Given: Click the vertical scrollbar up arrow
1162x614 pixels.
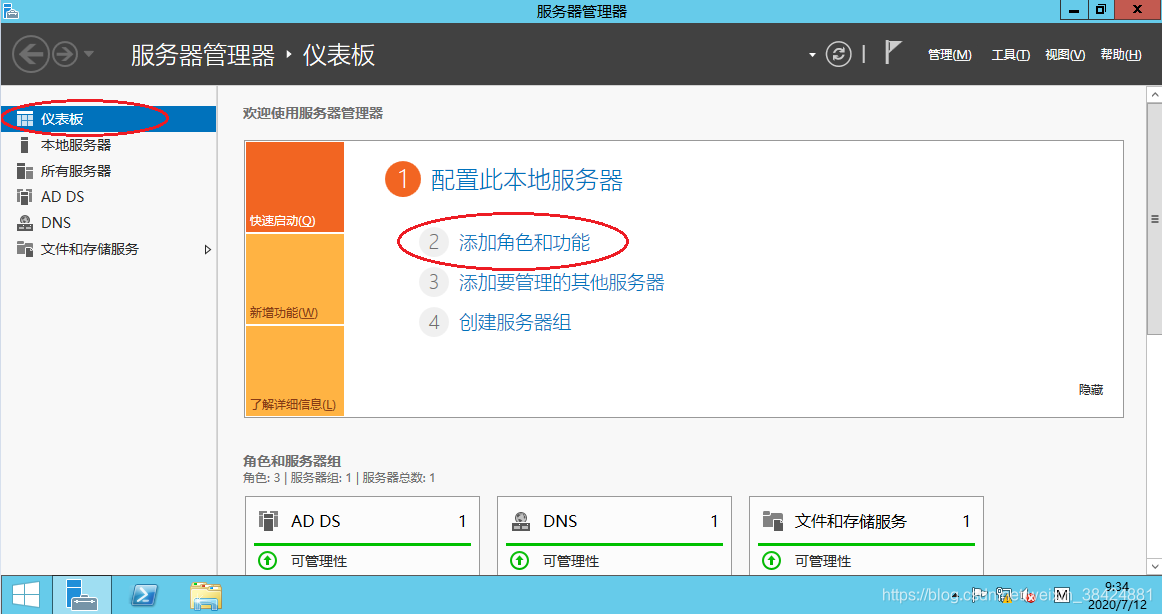Looking at the screenshot, I should 1154,95.
